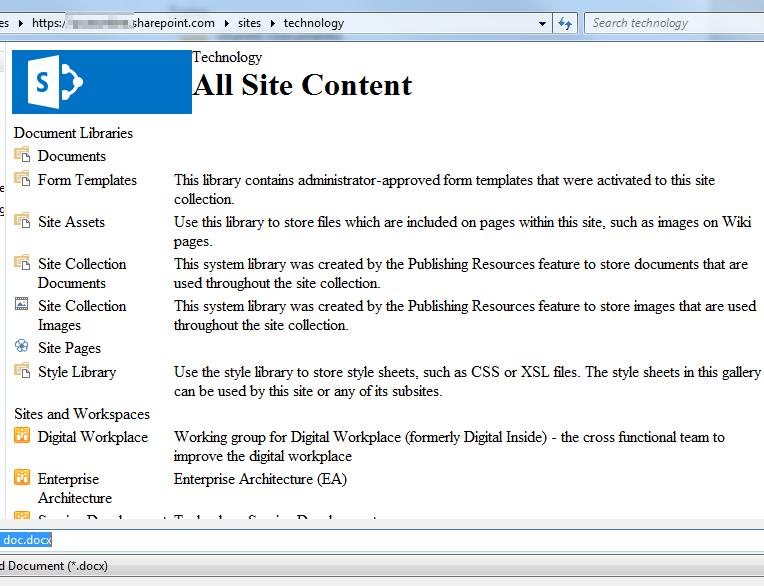Open the Form Templates link

pyautogui.click(x=87, y=180)
